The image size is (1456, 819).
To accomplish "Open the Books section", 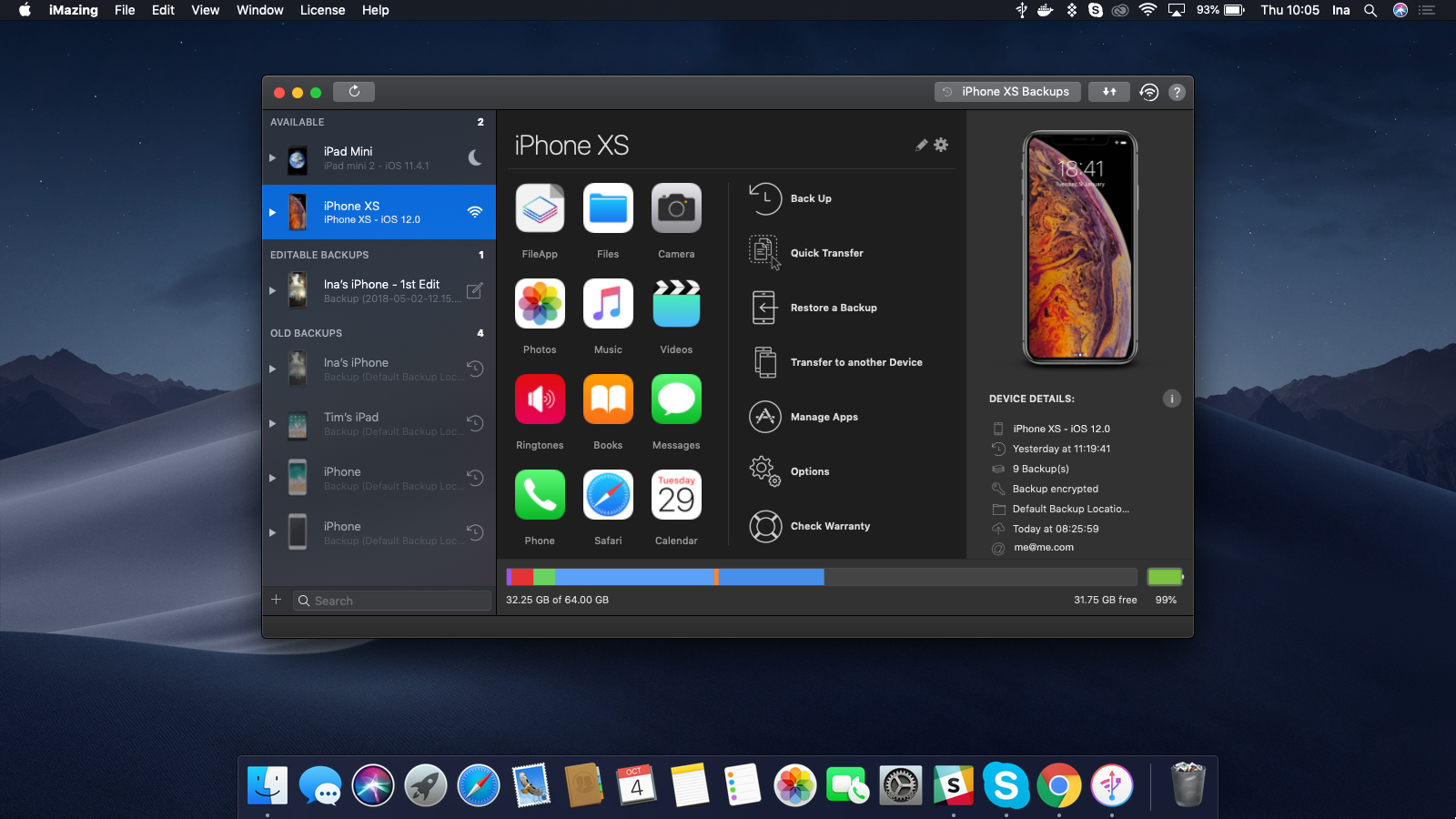I will coord(608,399).
